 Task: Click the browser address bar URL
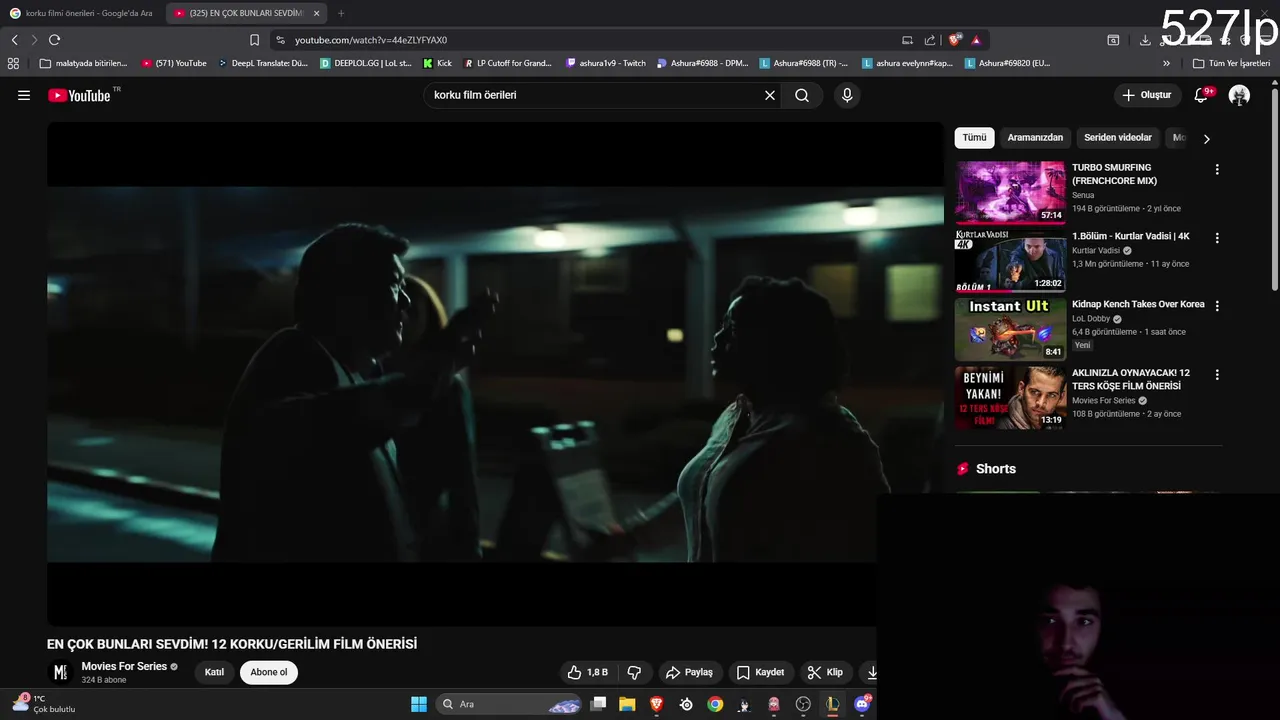[370, 40]
